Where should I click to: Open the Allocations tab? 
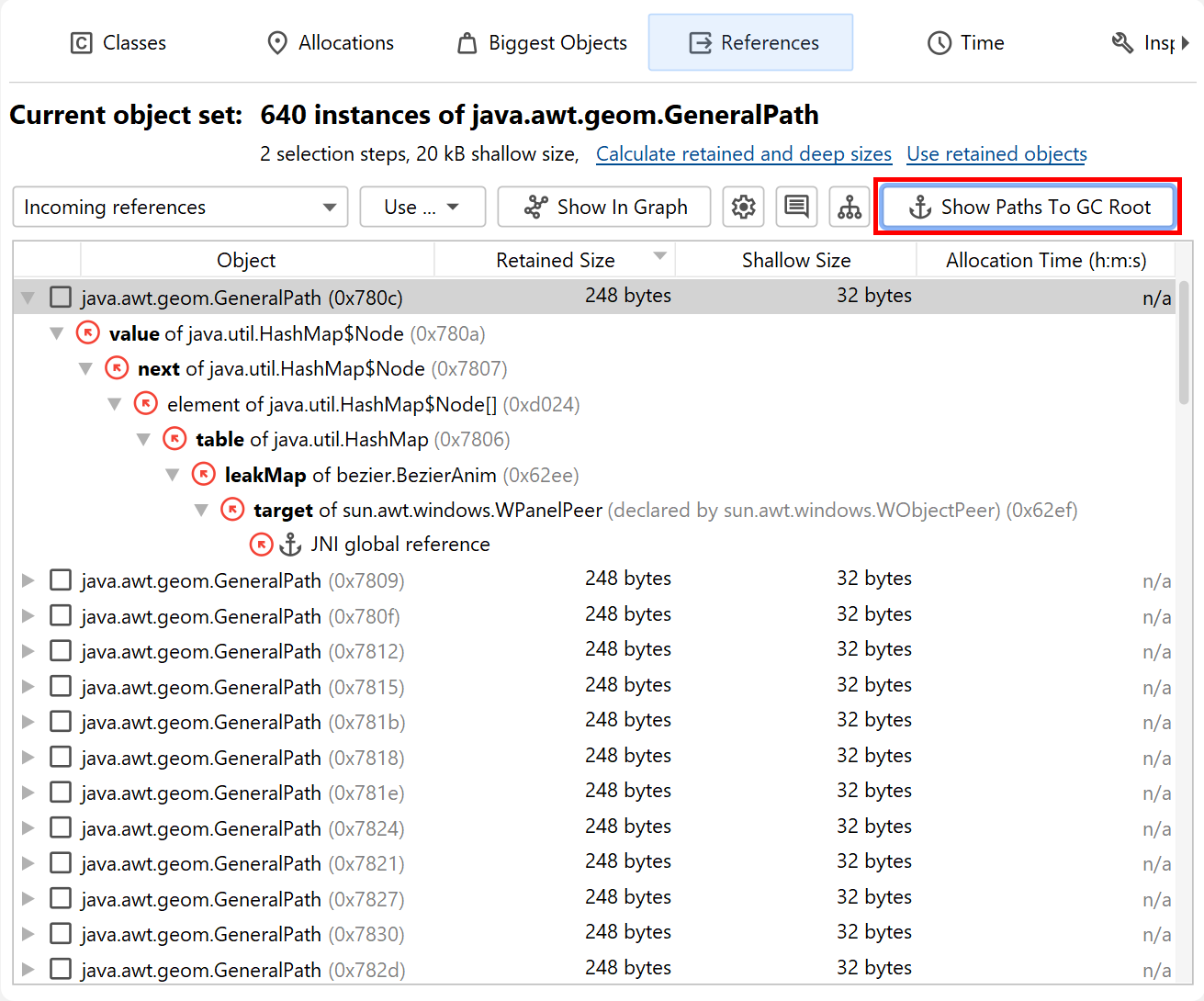point(331,43)
